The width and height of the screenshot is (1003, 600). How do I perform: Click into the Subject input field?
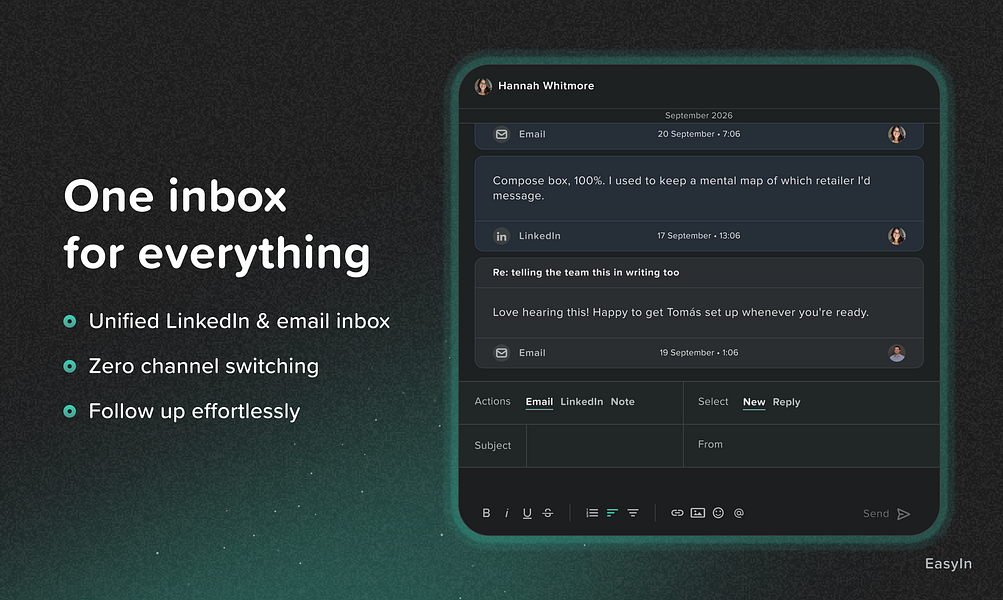click(x=604, y=445)
